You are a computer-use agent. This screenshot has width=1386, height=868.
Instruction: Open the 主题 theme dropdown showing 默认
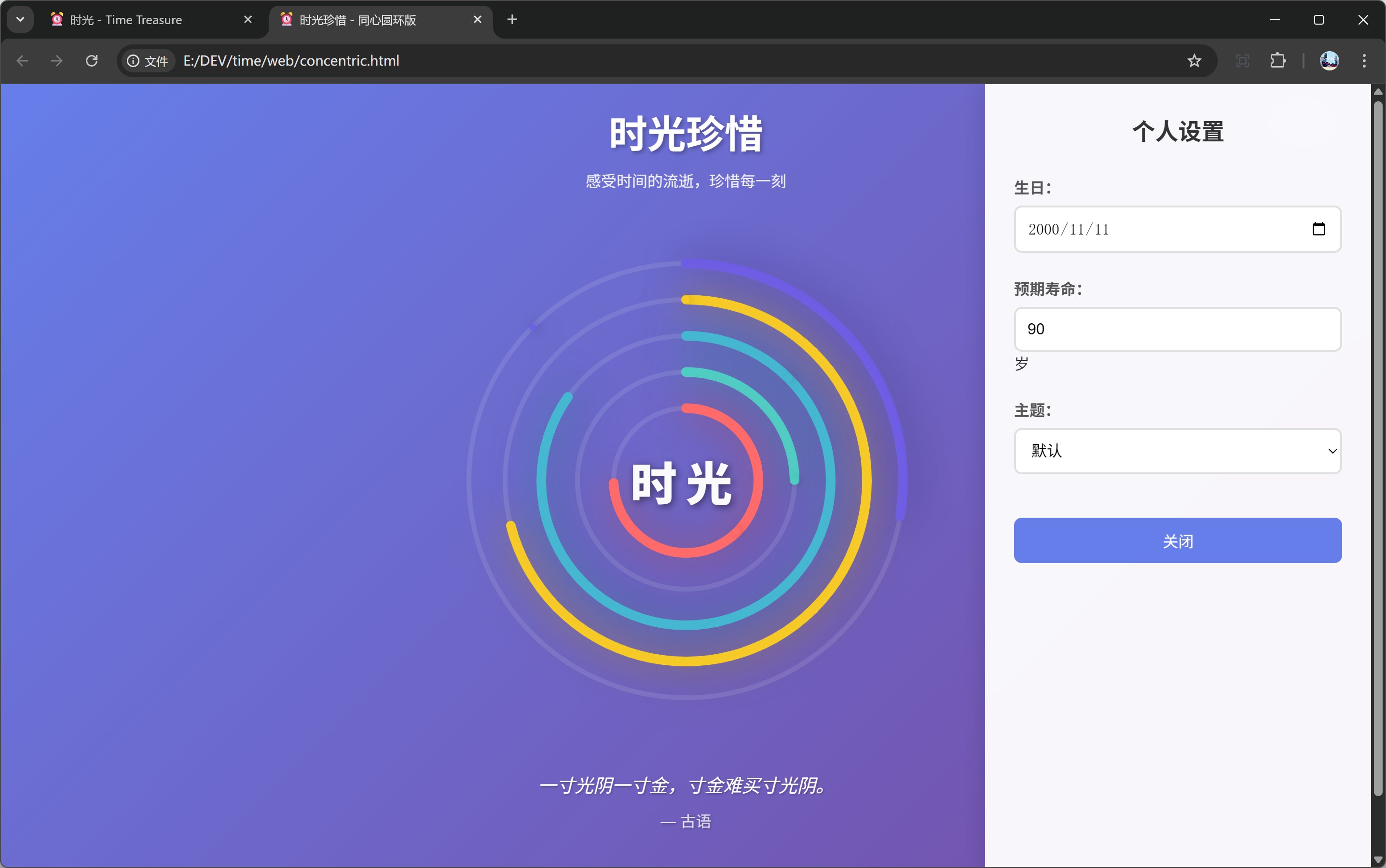[1177, 451]
